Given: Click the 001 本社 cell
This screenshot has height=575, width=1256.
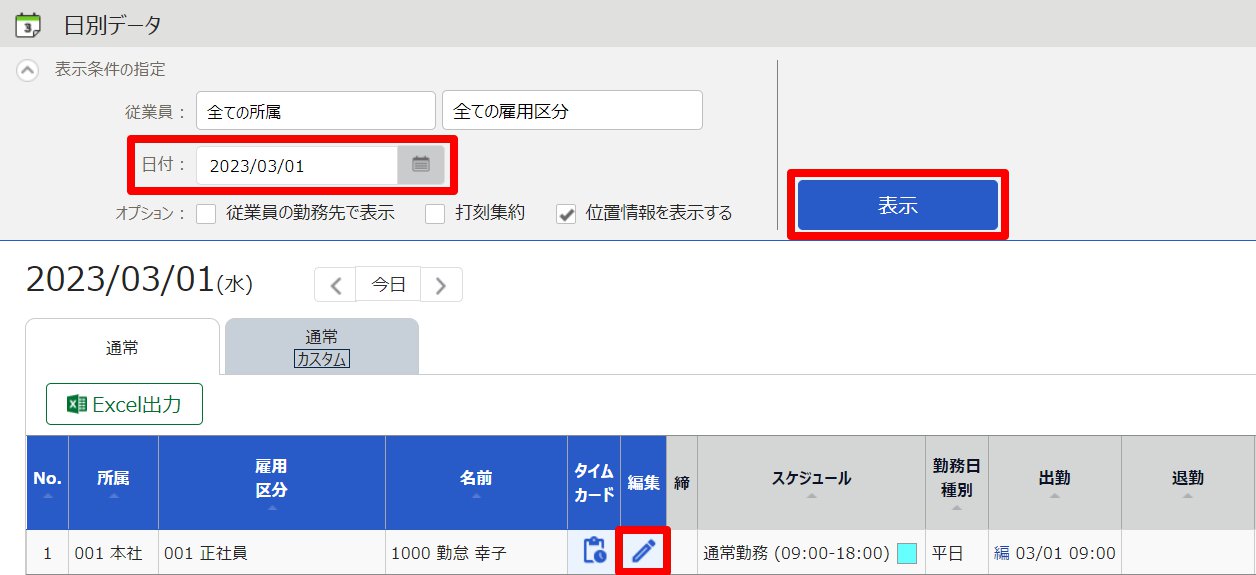Looking at the screenshot, I should pos(113,553).
